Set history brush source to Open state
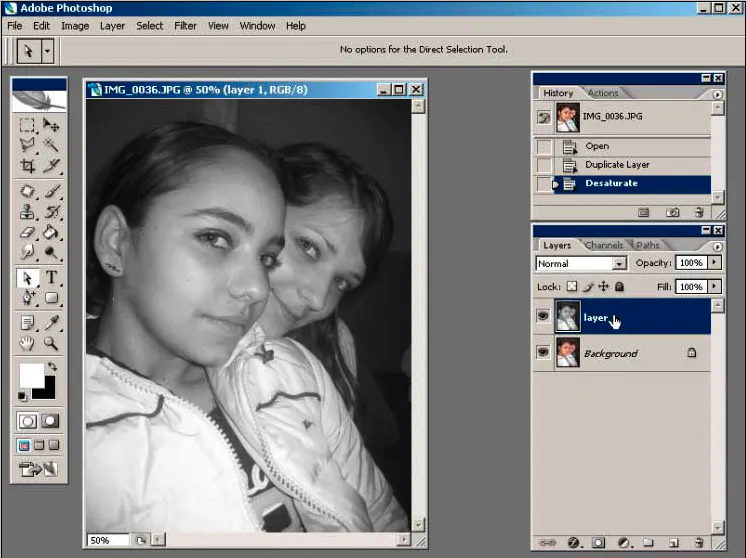Screen dimensions: 746x558 coord(544,147)
